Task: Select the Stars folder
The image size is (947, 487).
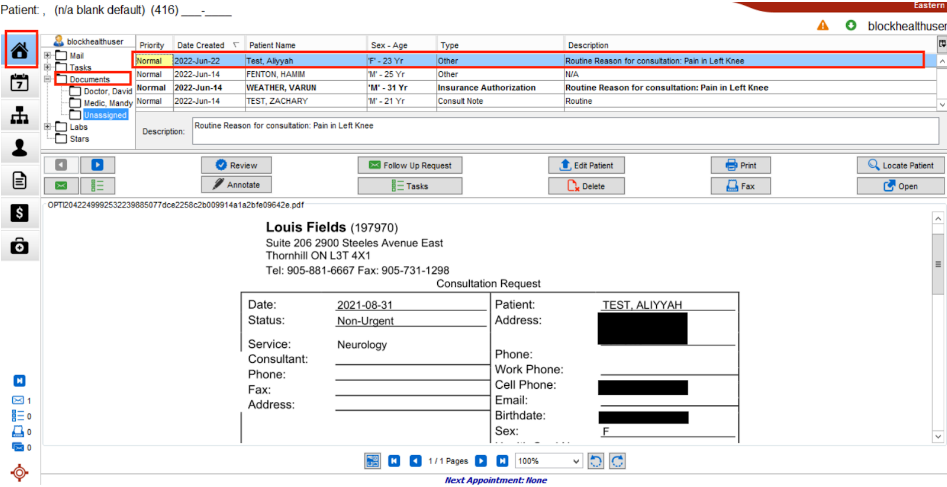Action: coord(72,139)
